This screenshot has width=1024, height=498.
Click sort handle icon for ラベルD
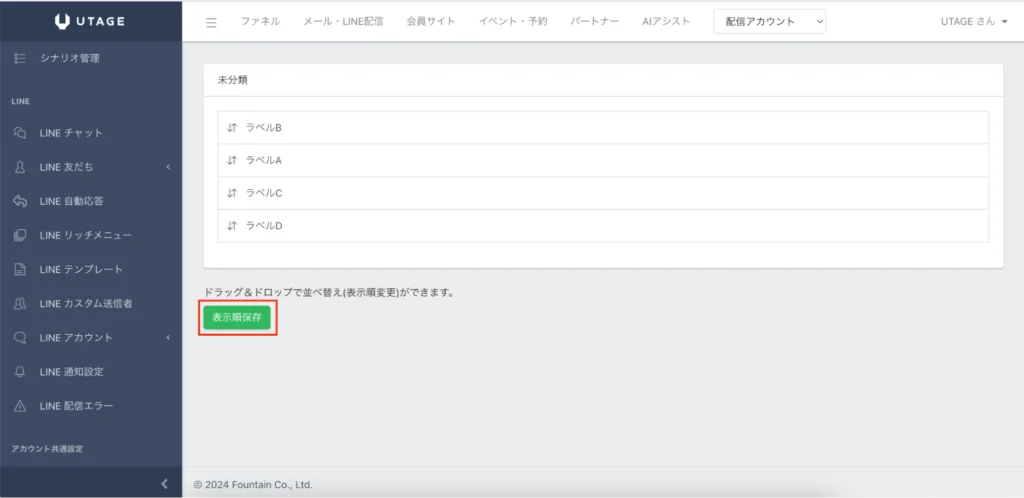231,226
